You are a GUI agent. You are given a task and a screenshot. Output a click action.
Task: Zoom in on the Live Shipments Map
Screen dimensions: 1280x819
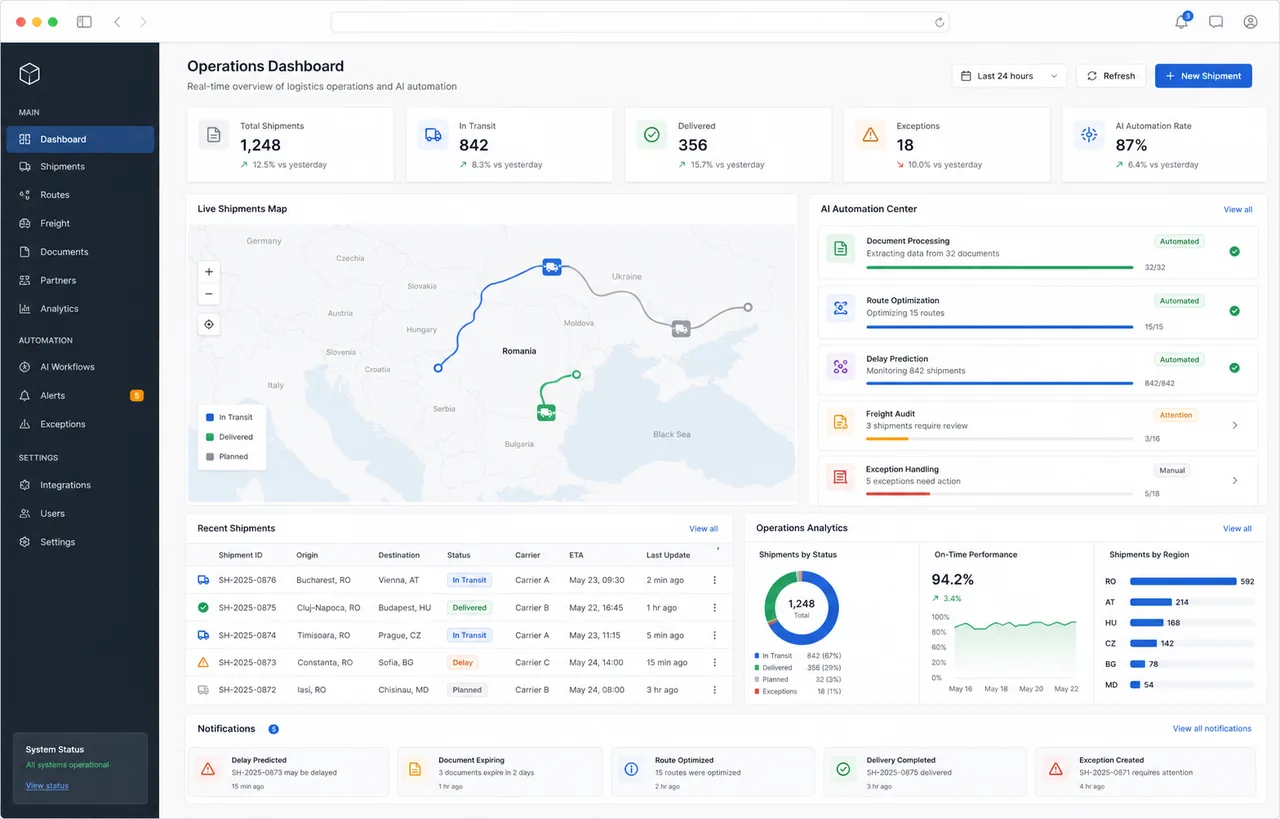coord(209,272)
